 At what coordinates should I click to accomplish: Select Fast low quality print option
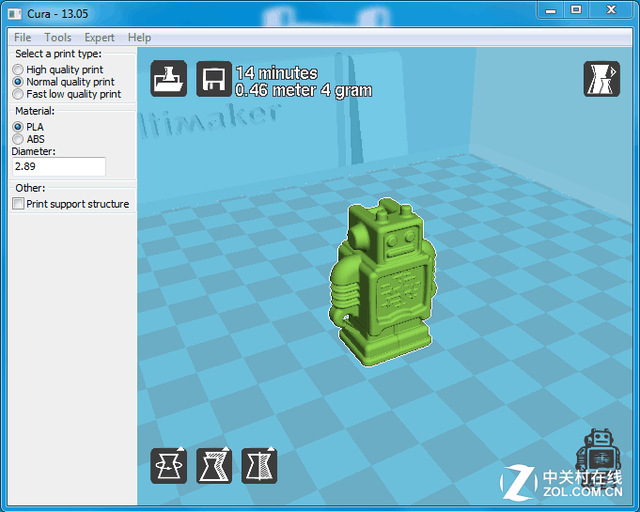tap(67, 94)
